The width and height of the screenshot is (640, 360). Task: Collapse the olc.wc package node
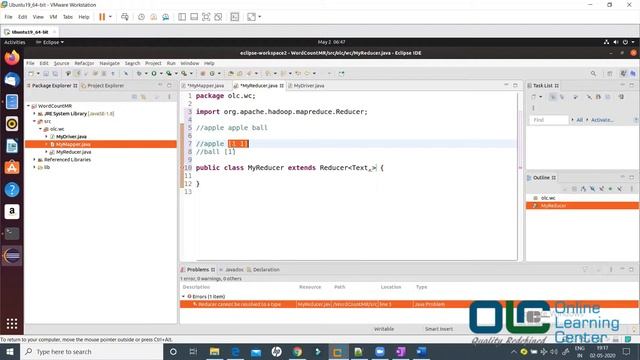point(41,129)
